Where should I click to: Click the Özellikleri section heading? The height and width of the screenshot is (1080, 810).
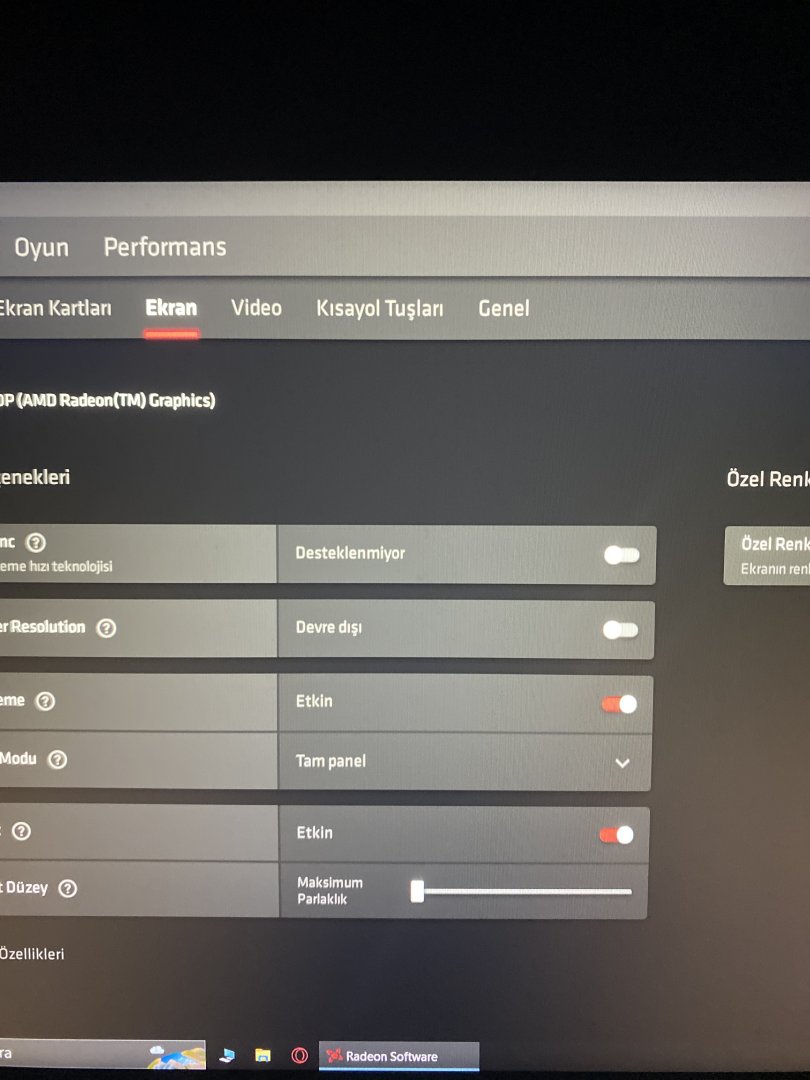click(32, 954)
